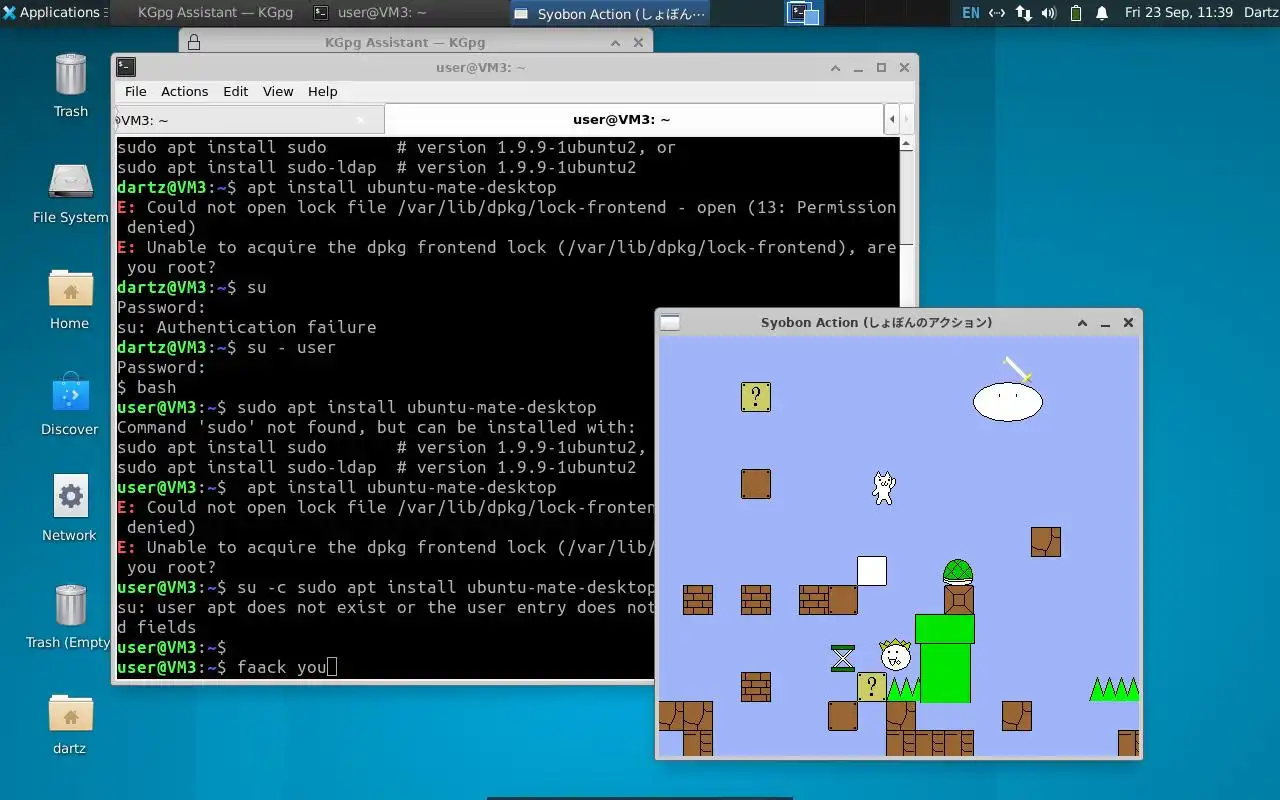Open the terminal File menu
1280x800 pixels.
135,91
